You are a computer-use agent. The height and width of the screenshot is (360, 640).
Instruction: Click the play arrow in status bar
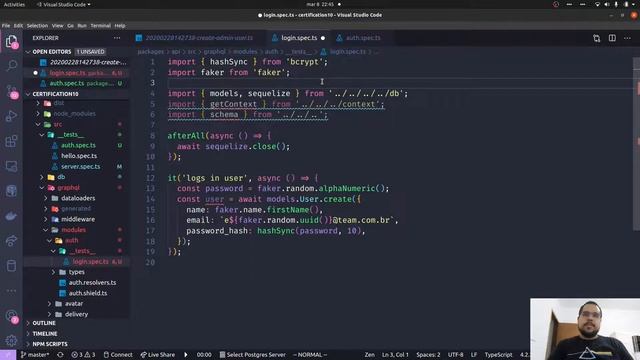(186, 355)
